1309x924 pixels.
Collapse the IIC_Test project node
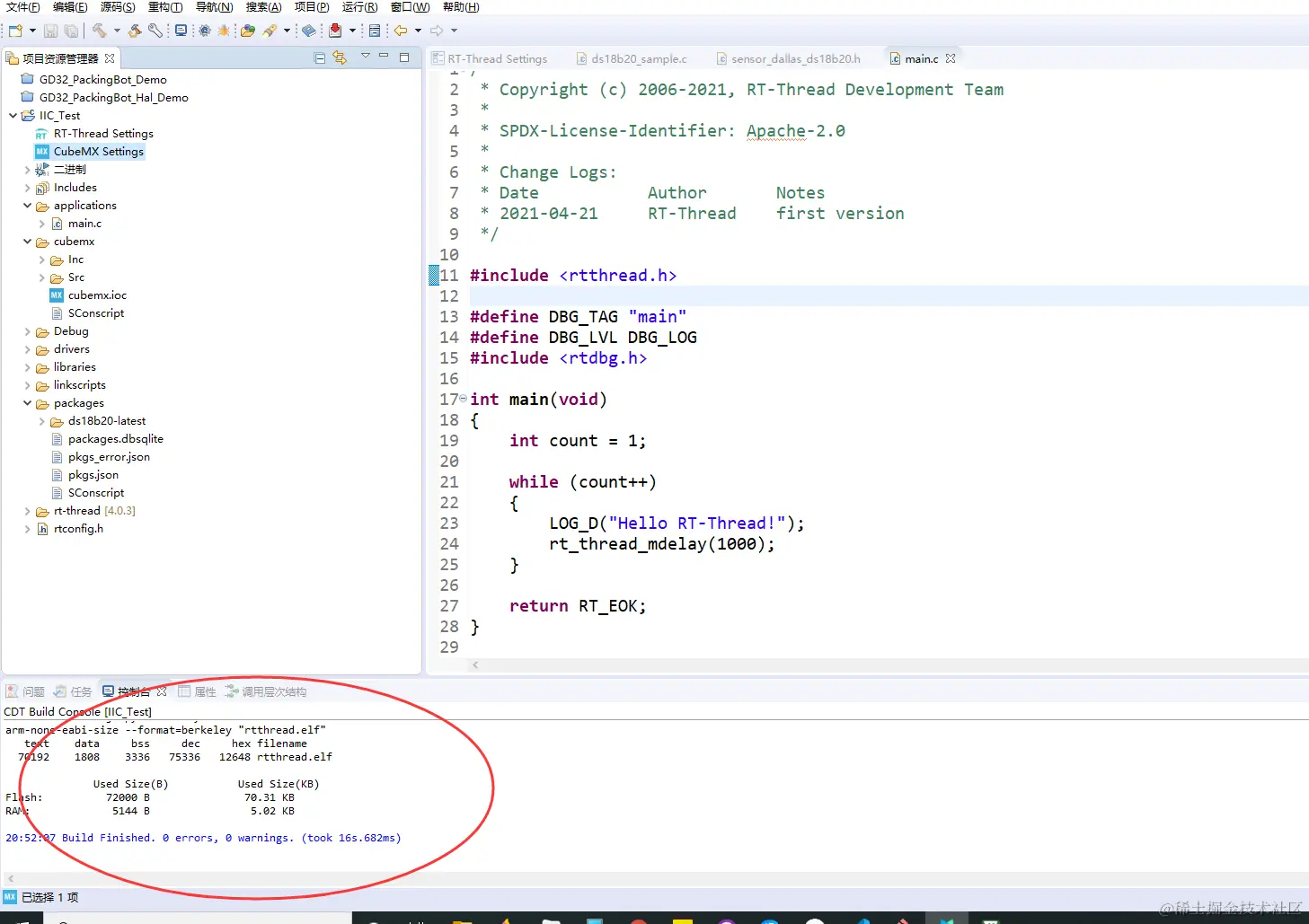tap(13, 116)
